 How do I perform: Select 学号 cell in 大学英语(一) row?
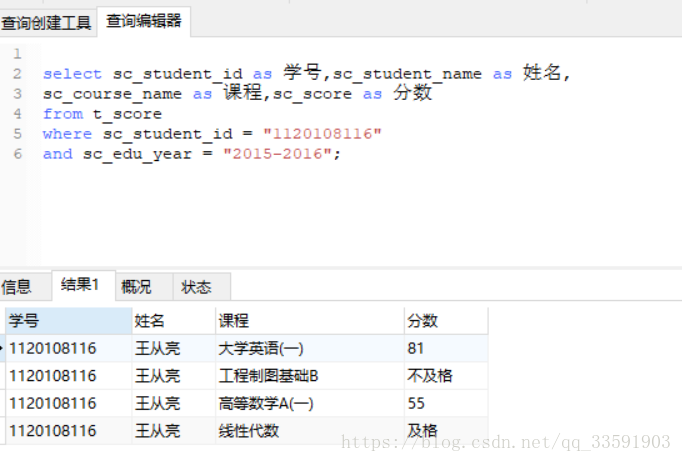(69, 348)
